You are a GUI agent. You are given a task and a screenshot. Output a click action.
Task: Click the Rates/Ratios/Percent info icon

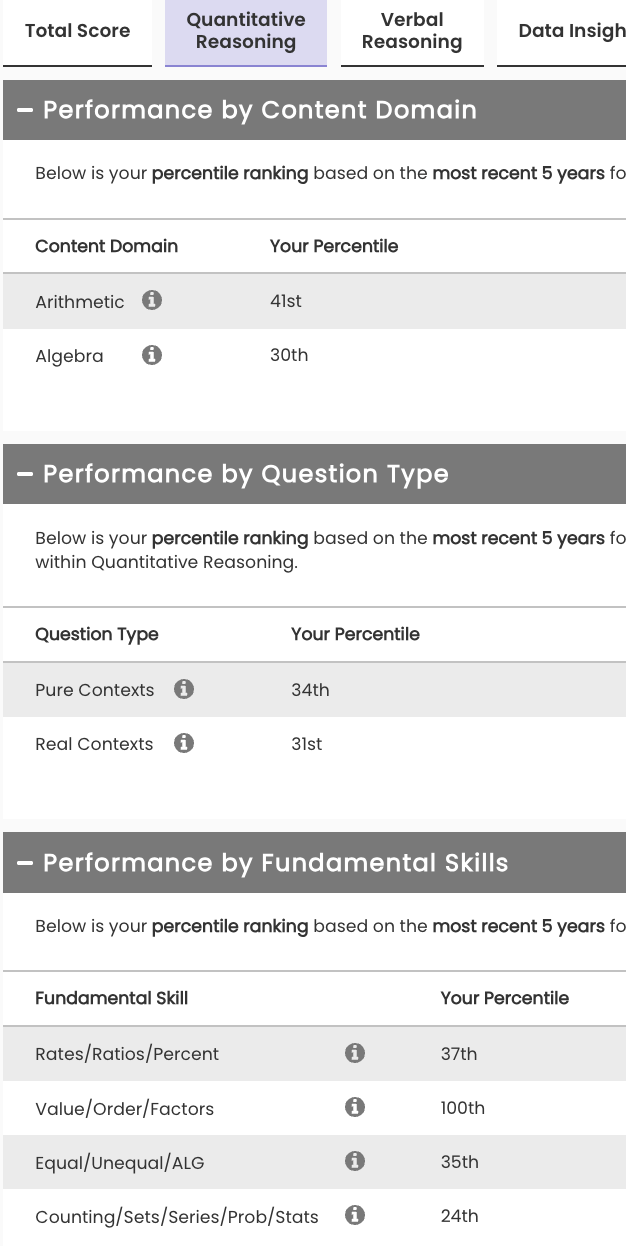click(355, 1053)
